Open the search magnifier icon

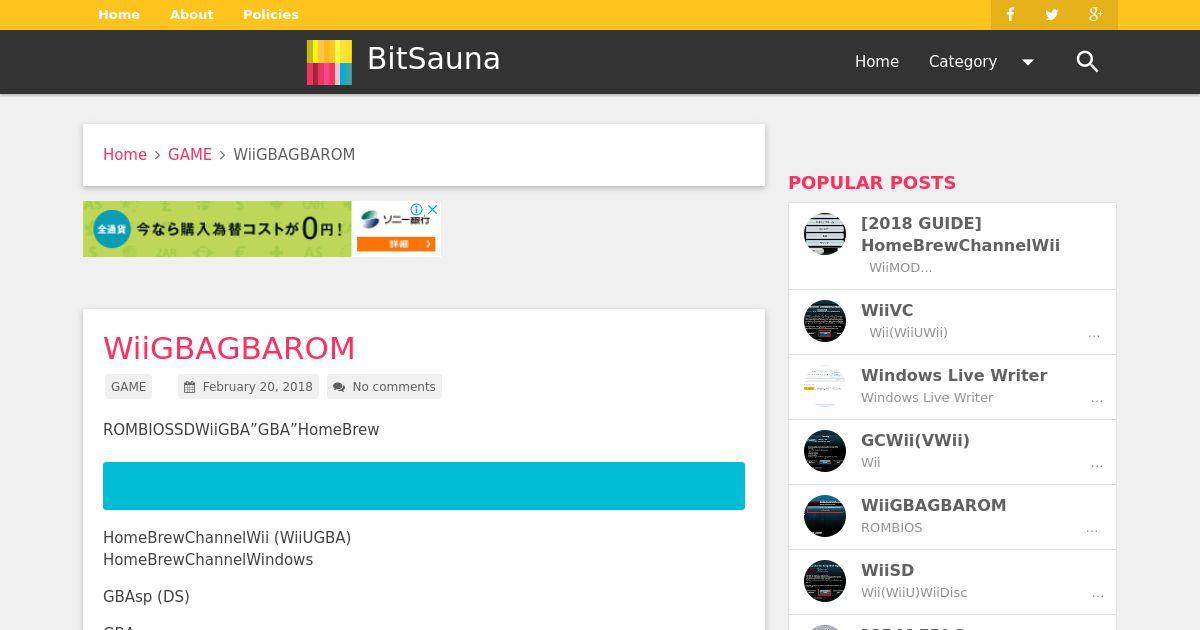[1087, 62]
